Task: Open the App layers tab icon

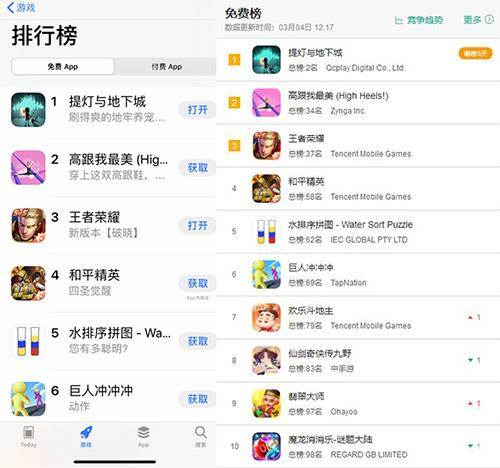Action: pos(143,433)
